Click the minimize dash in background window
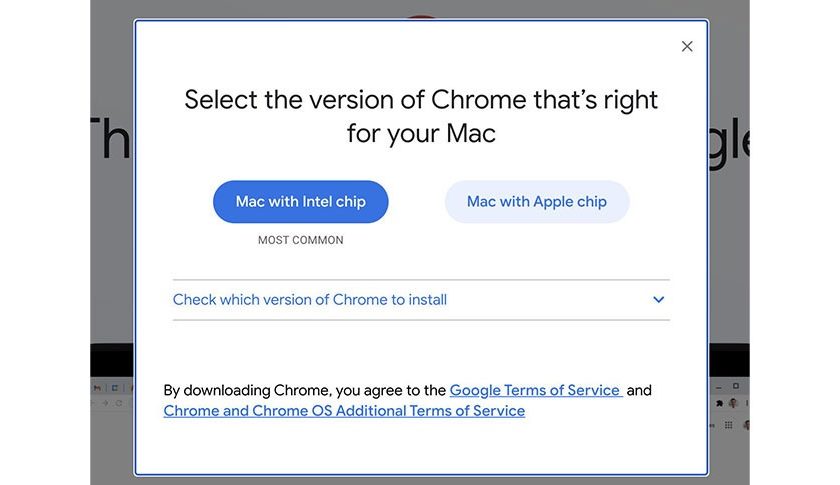 718,386
